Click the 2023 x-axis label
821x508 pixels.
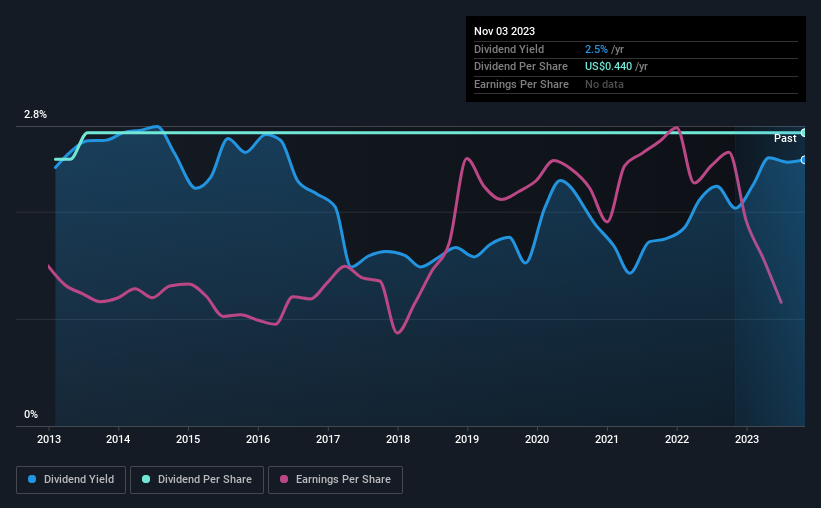[x=747, y=439]
